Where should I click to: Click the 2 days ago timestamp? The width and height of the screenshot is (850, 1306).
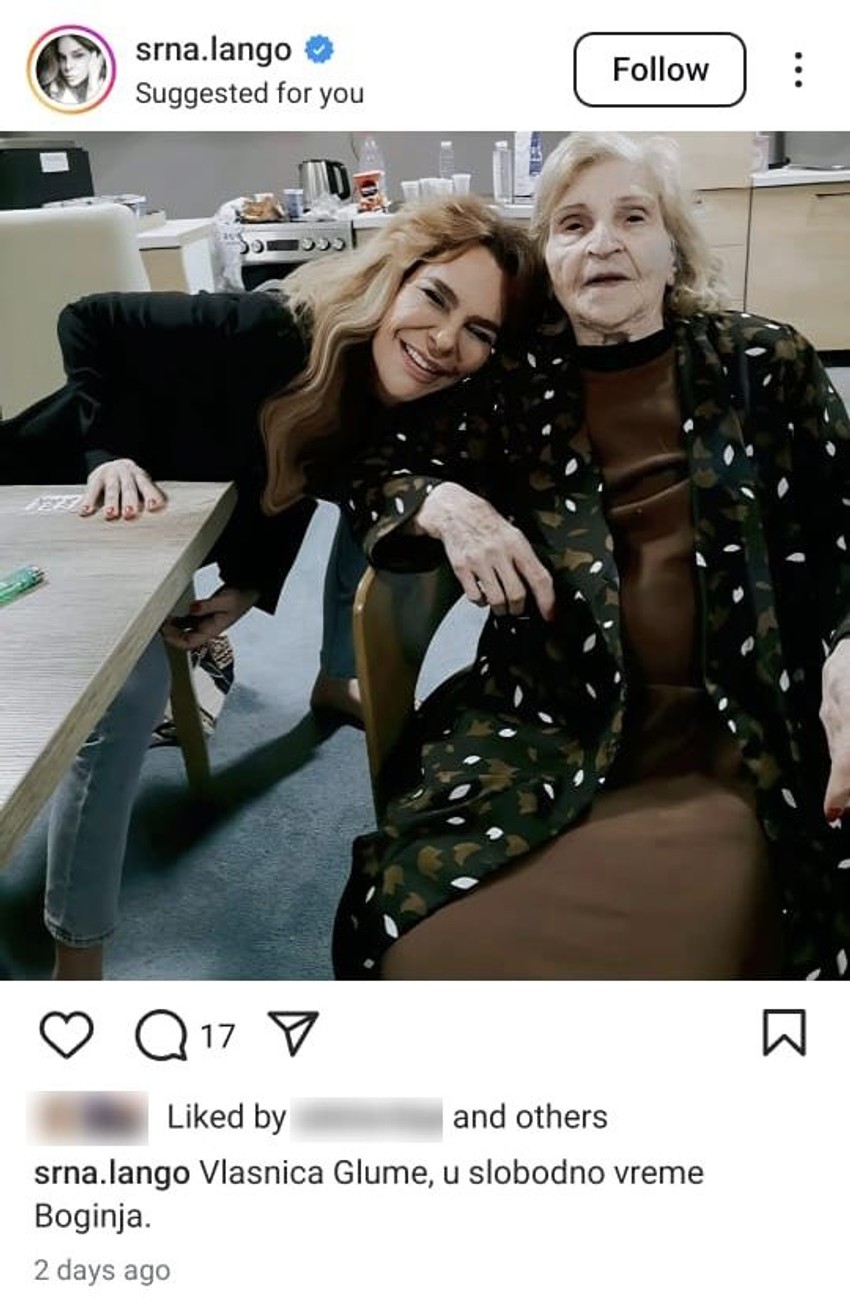pos(102,1271)
